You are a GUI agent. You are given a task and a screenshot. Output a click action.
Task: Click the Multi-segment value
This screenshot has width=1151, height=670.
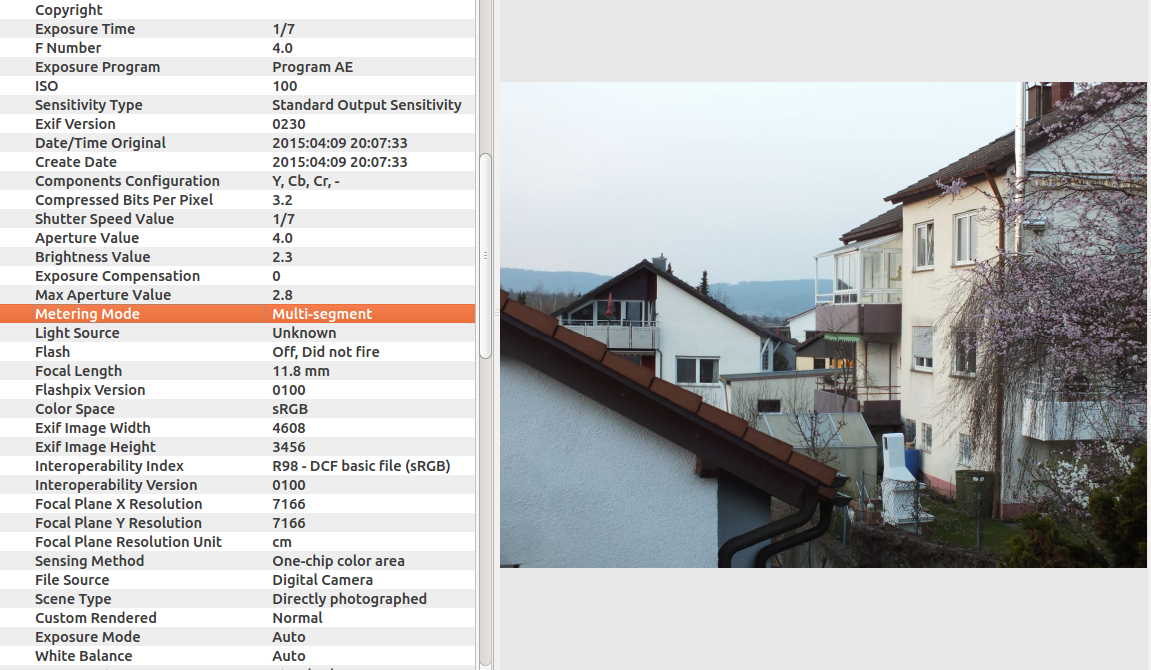322,314
